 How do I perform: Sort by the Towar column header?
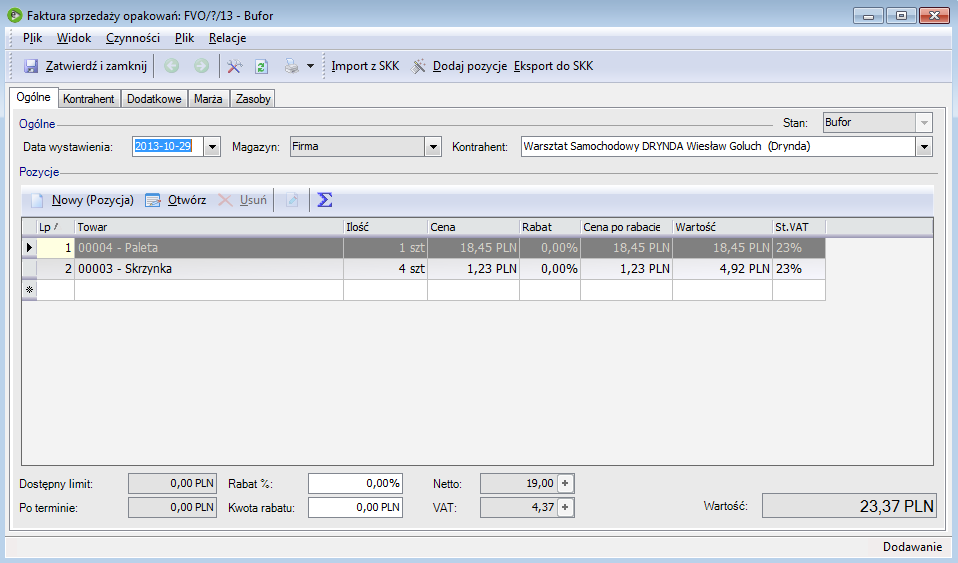[209, 227]
